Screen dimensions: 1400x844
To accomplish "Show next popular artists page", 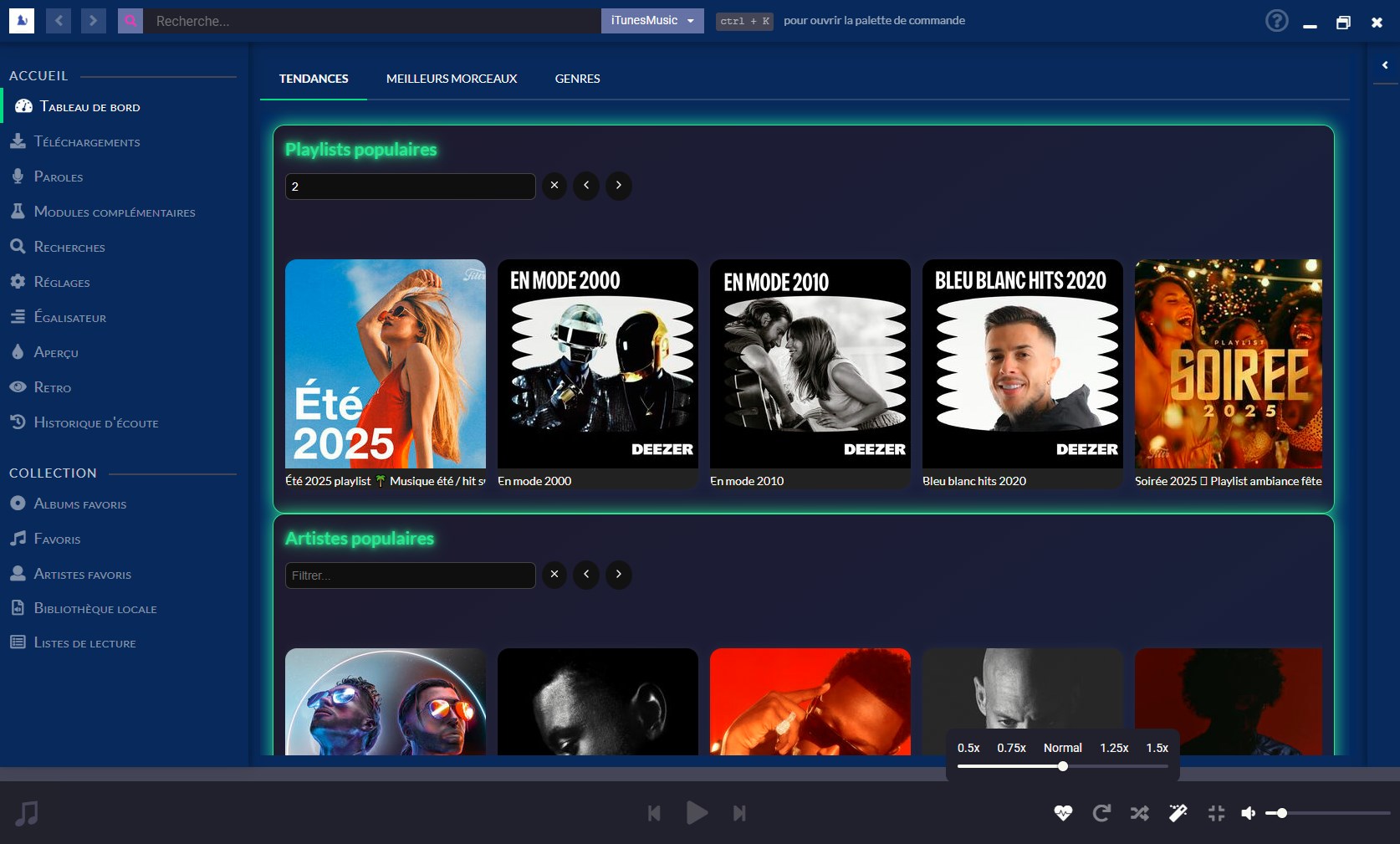I will 619,575.
